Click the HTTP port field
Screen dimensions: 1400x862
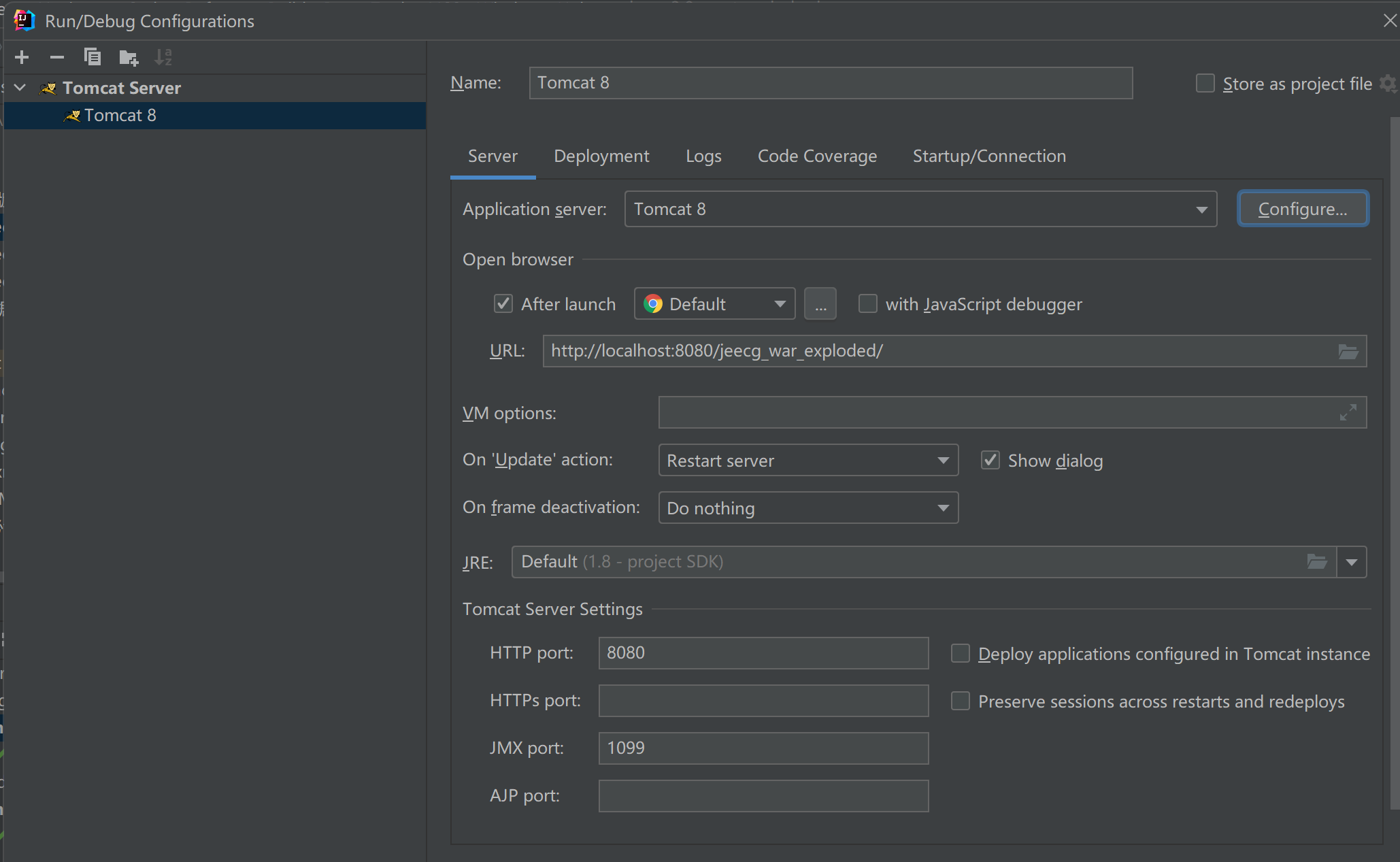[763, 653]
